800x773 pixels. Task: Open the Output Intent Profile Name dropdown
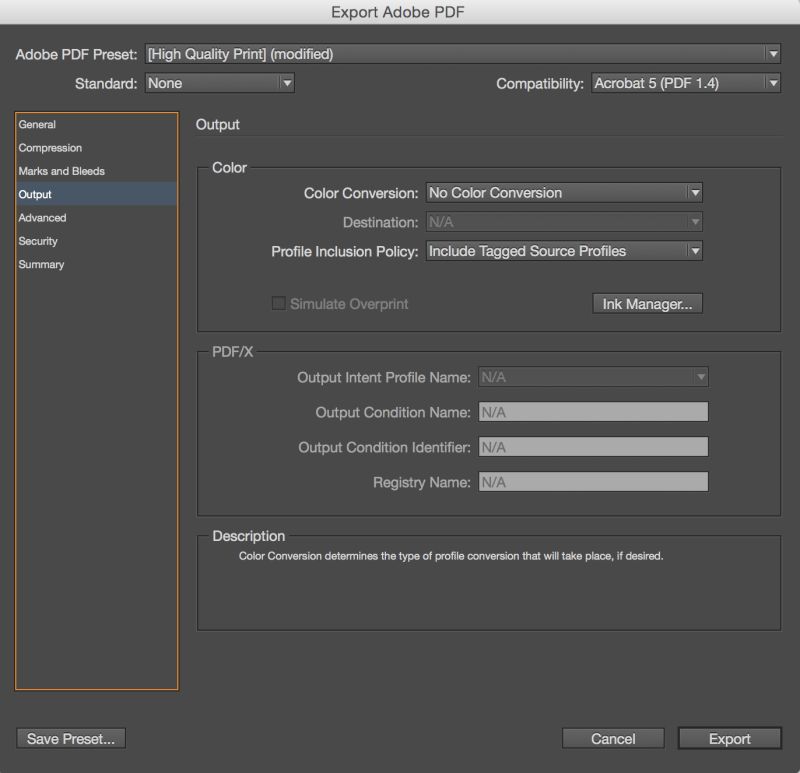[x=700, y=376]
